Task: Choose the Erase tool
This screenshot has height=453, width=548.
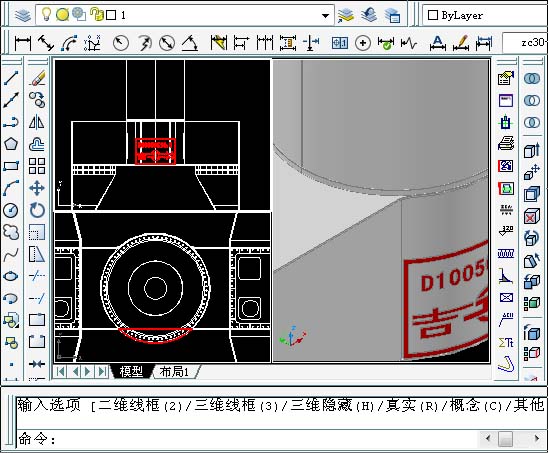Action: click(x=37, y=78)
